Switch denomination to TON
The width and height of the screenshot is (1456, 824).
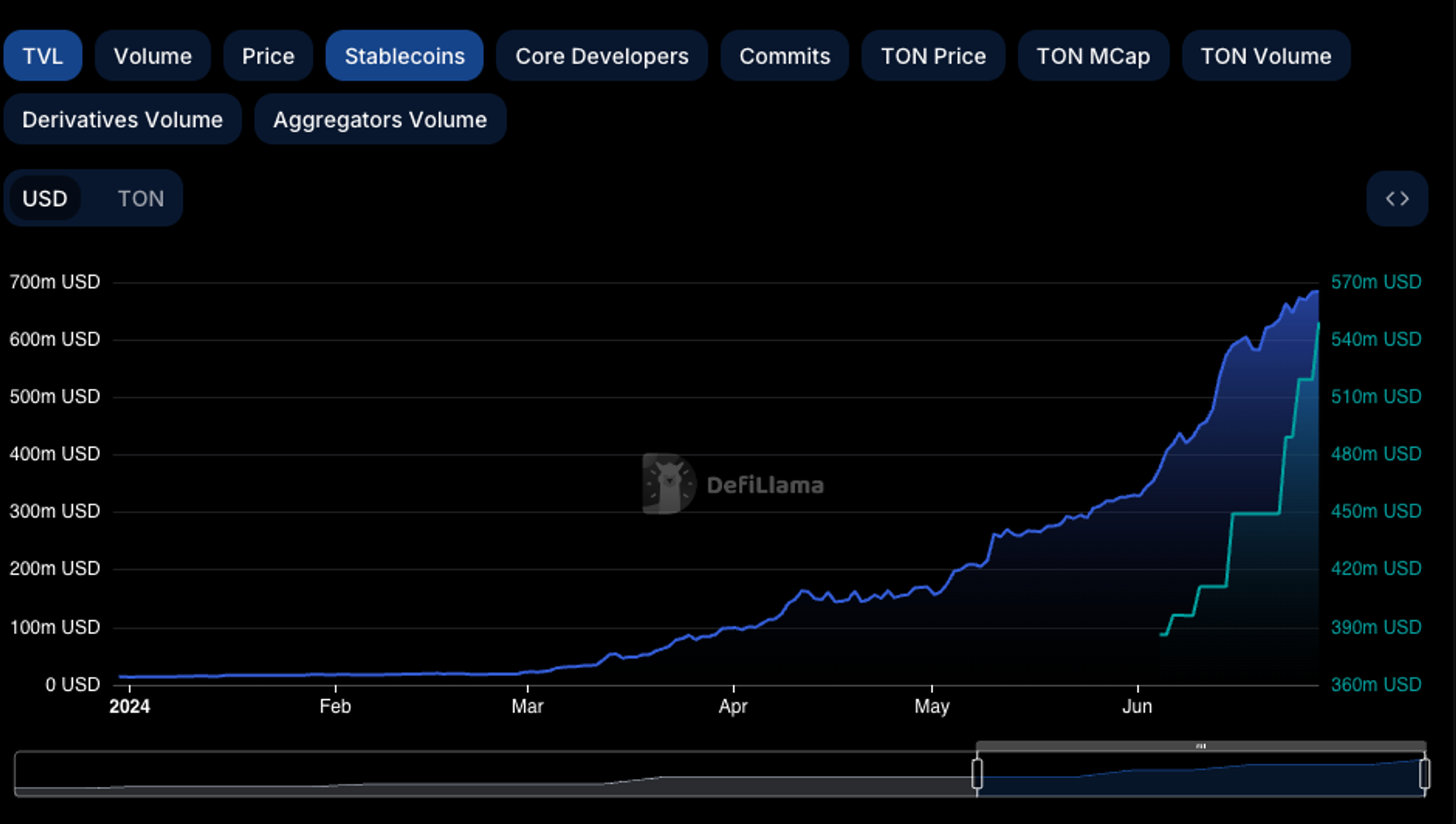point(141,199)
